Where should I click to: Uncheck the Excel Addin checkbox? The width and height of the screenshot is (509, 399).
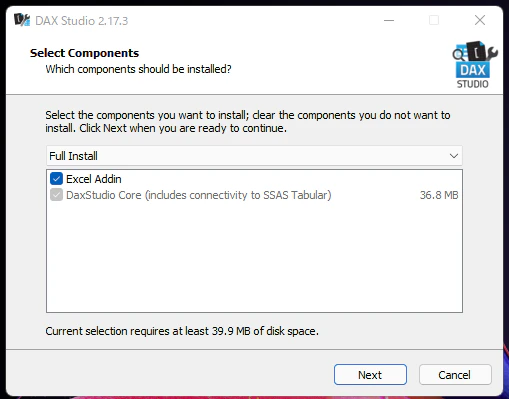click(x=56, y=179)
